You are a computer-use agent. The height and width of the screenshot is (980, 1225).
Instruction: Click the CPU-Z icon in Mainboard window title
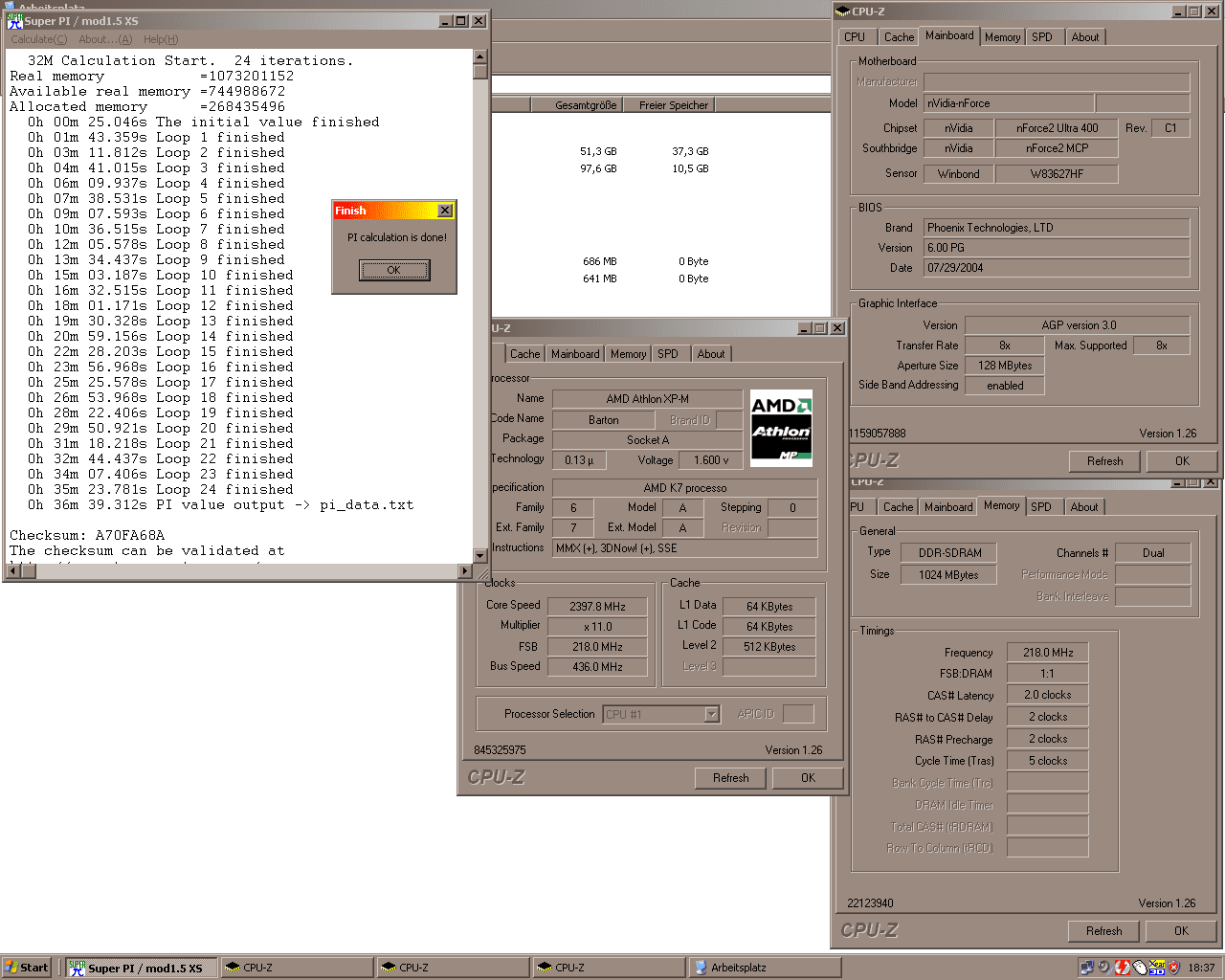point(843,11)
